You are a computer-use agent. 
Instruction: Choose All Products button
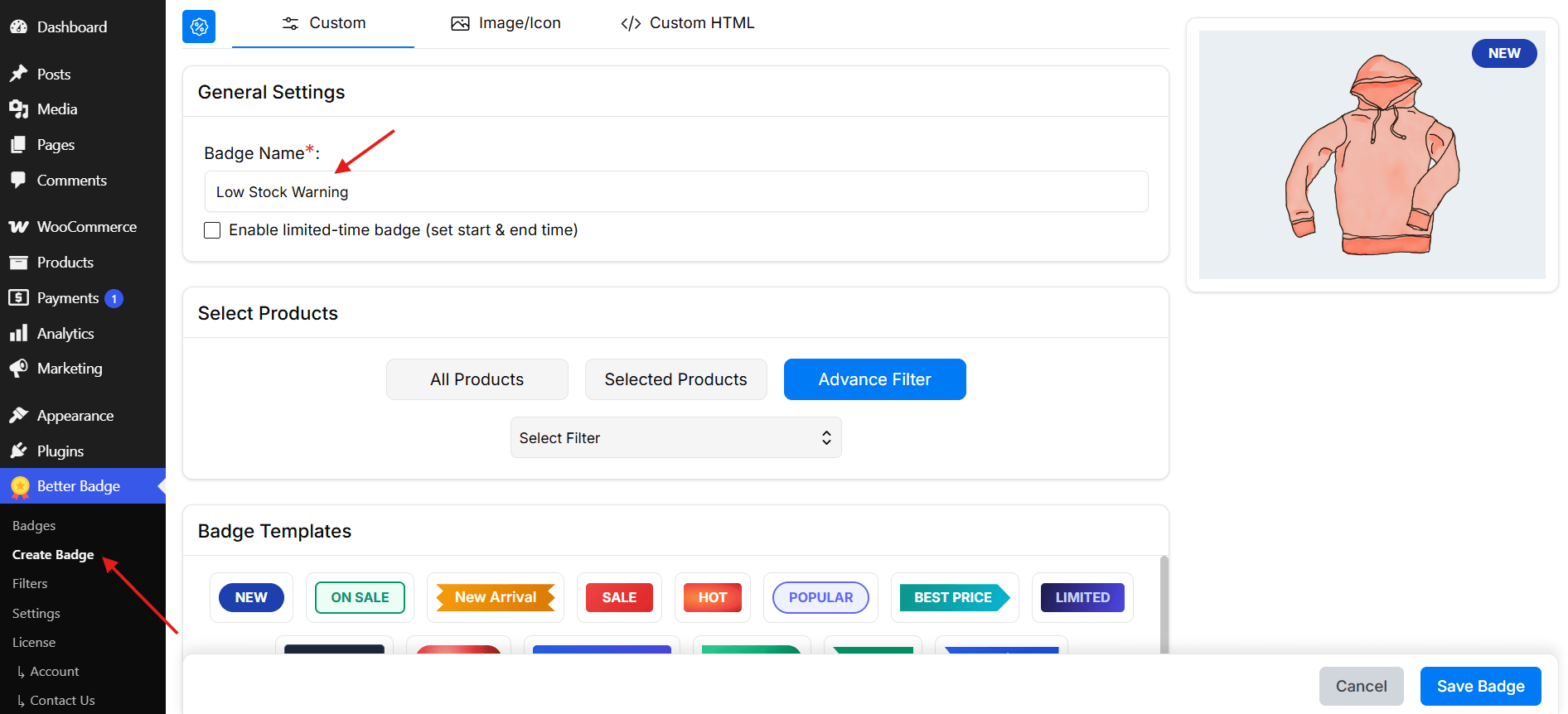[x=477, y=379]
